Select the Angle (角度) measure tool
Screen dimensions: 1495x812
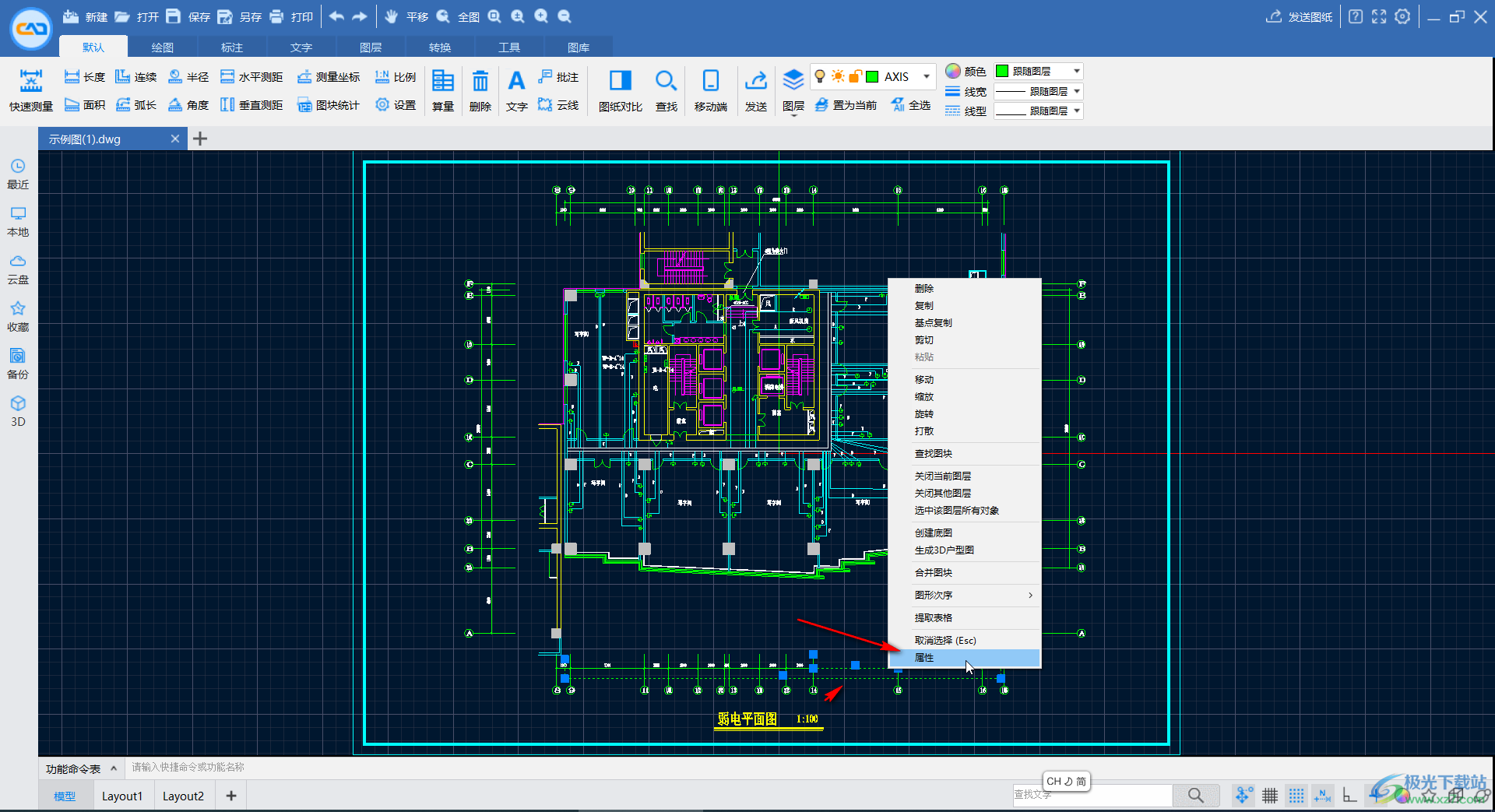[188, 105]
